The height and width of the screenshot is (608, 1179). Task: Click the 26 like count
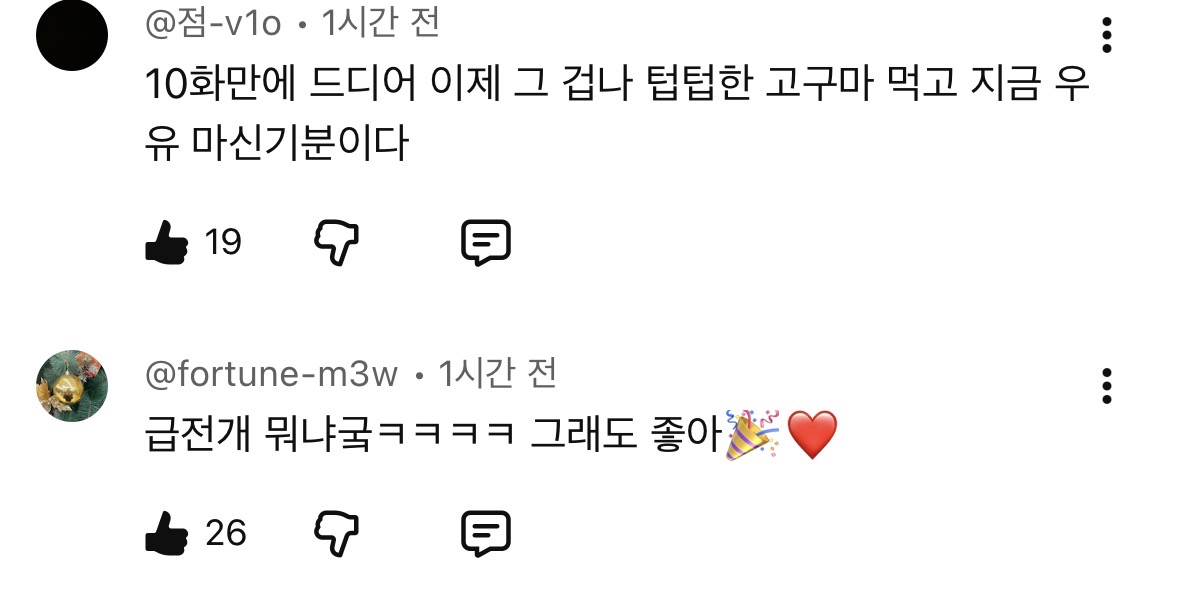click(x=226, y=534)
